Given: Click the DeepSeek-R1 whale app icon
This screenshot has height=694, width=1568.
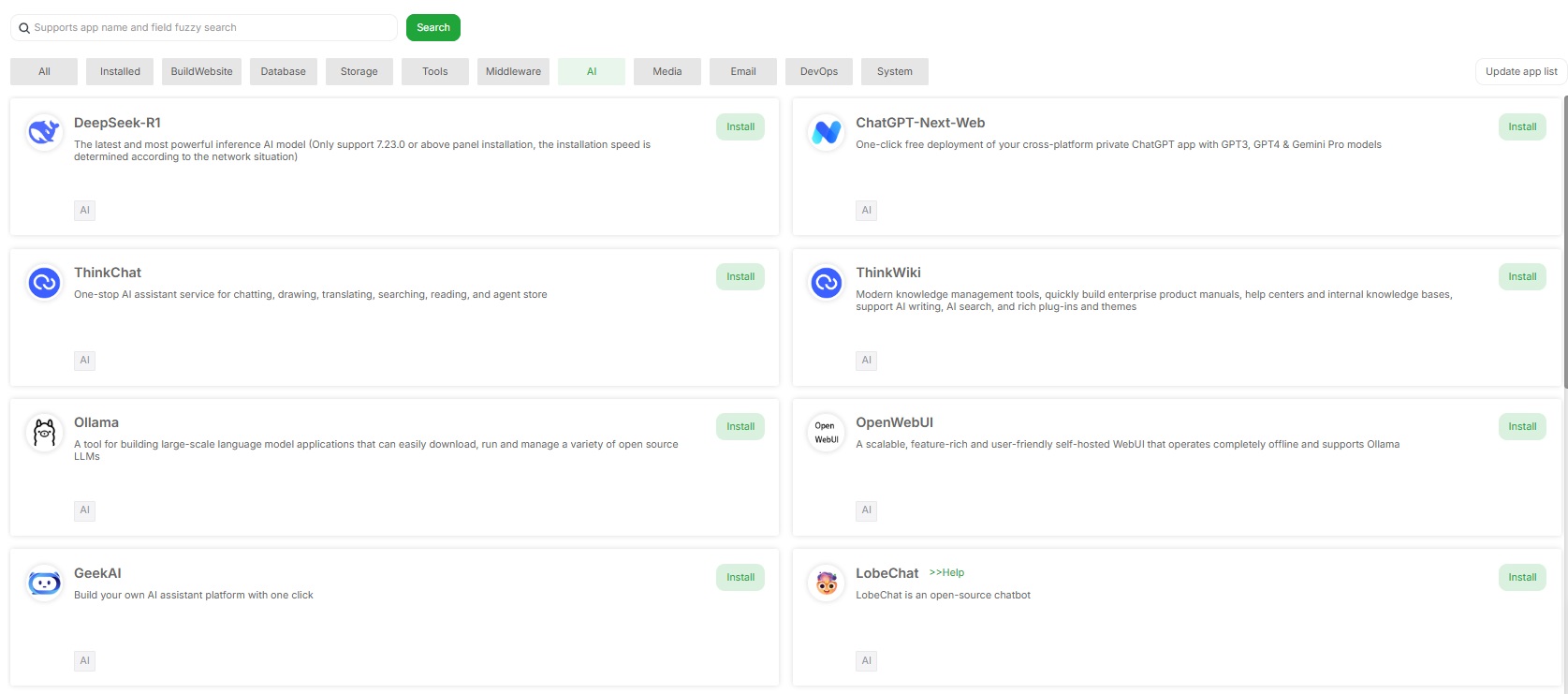Looking at the screenshot, I should [44, 132].
